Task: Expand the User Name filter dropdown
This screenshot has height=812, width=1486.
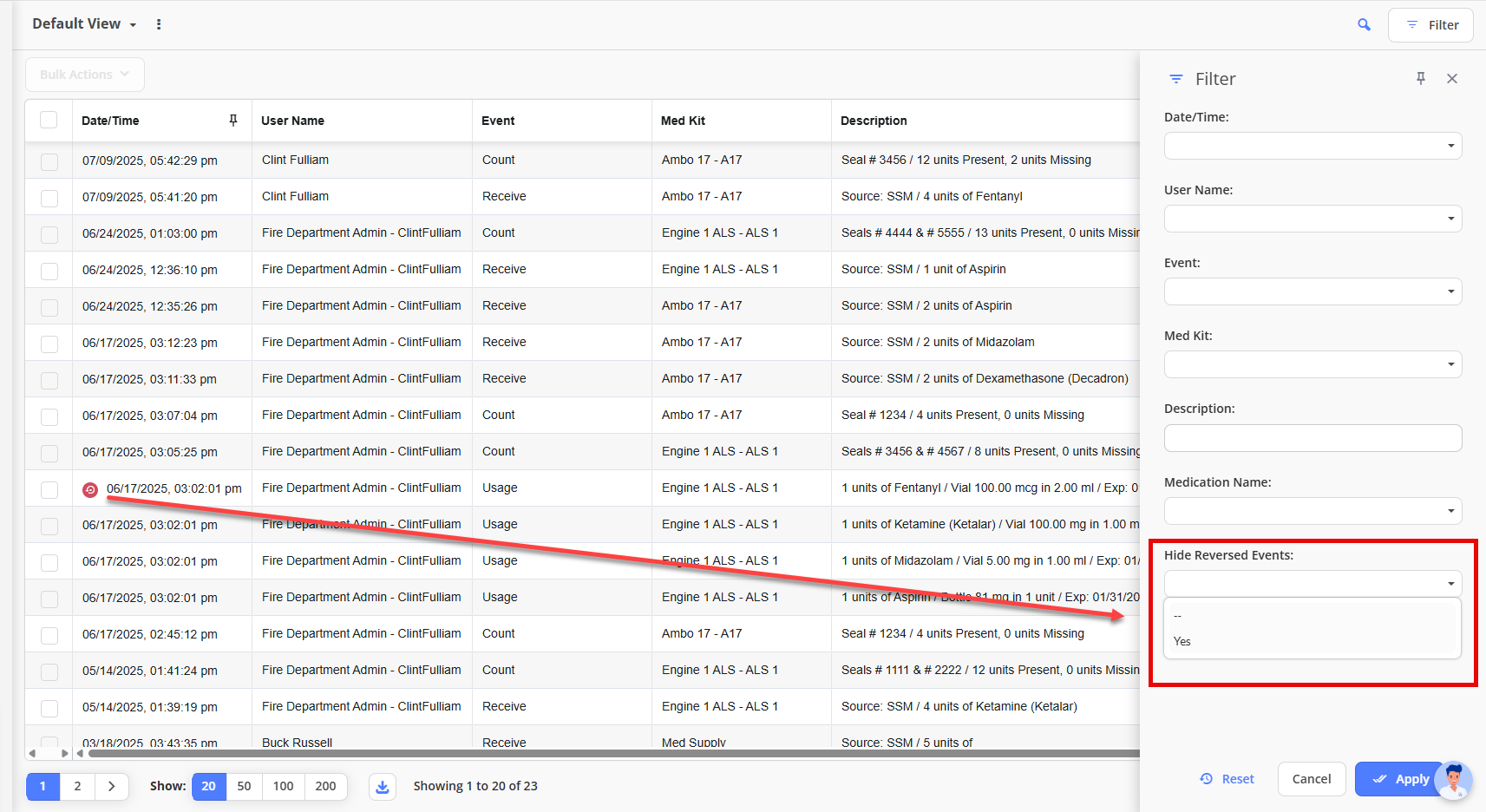Action: coord(1313,219)
